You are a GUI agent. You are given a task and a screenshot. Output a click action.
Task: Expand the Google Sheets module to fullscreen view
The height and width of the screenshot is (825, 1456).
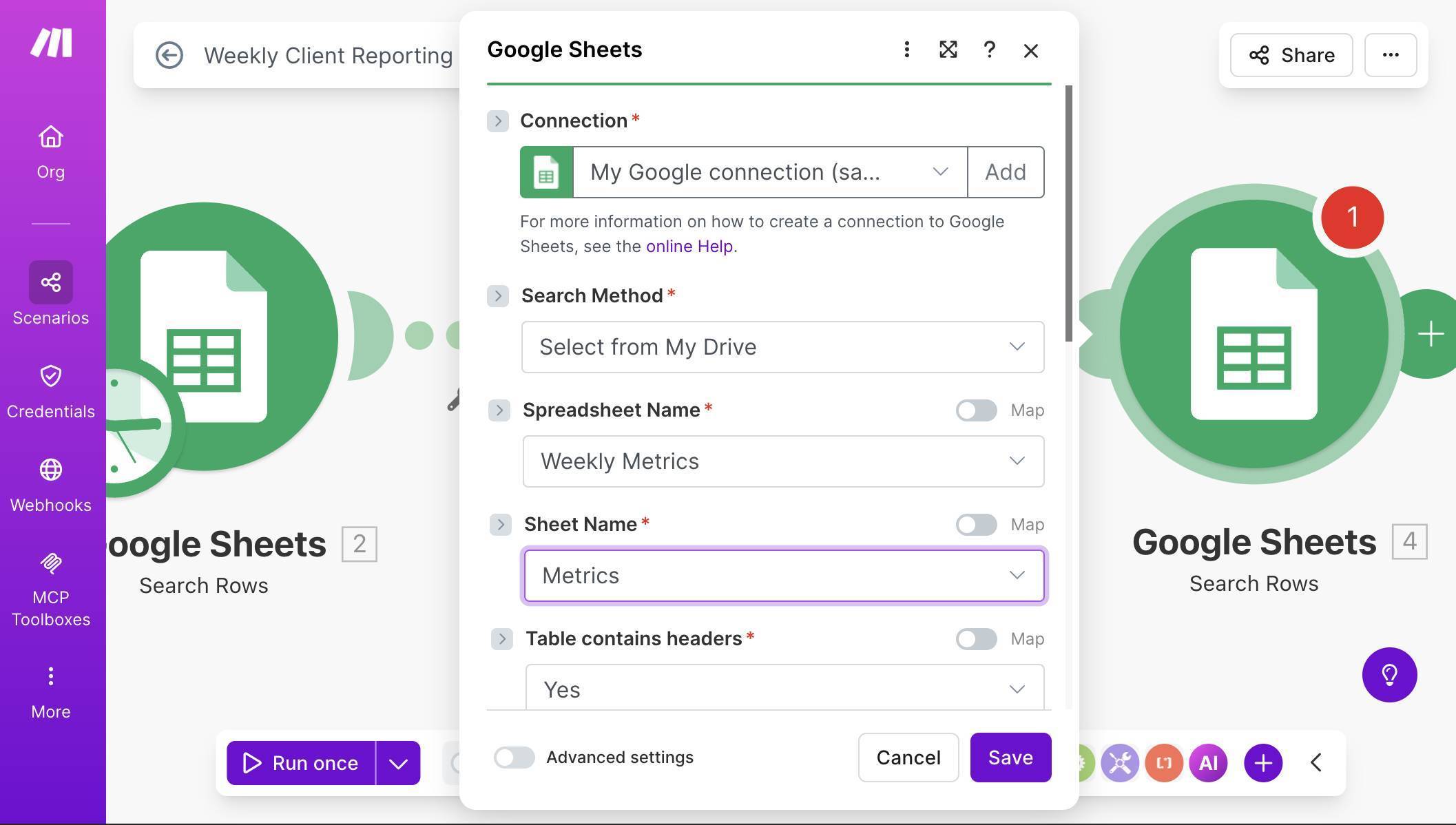[x=948, y=50]
